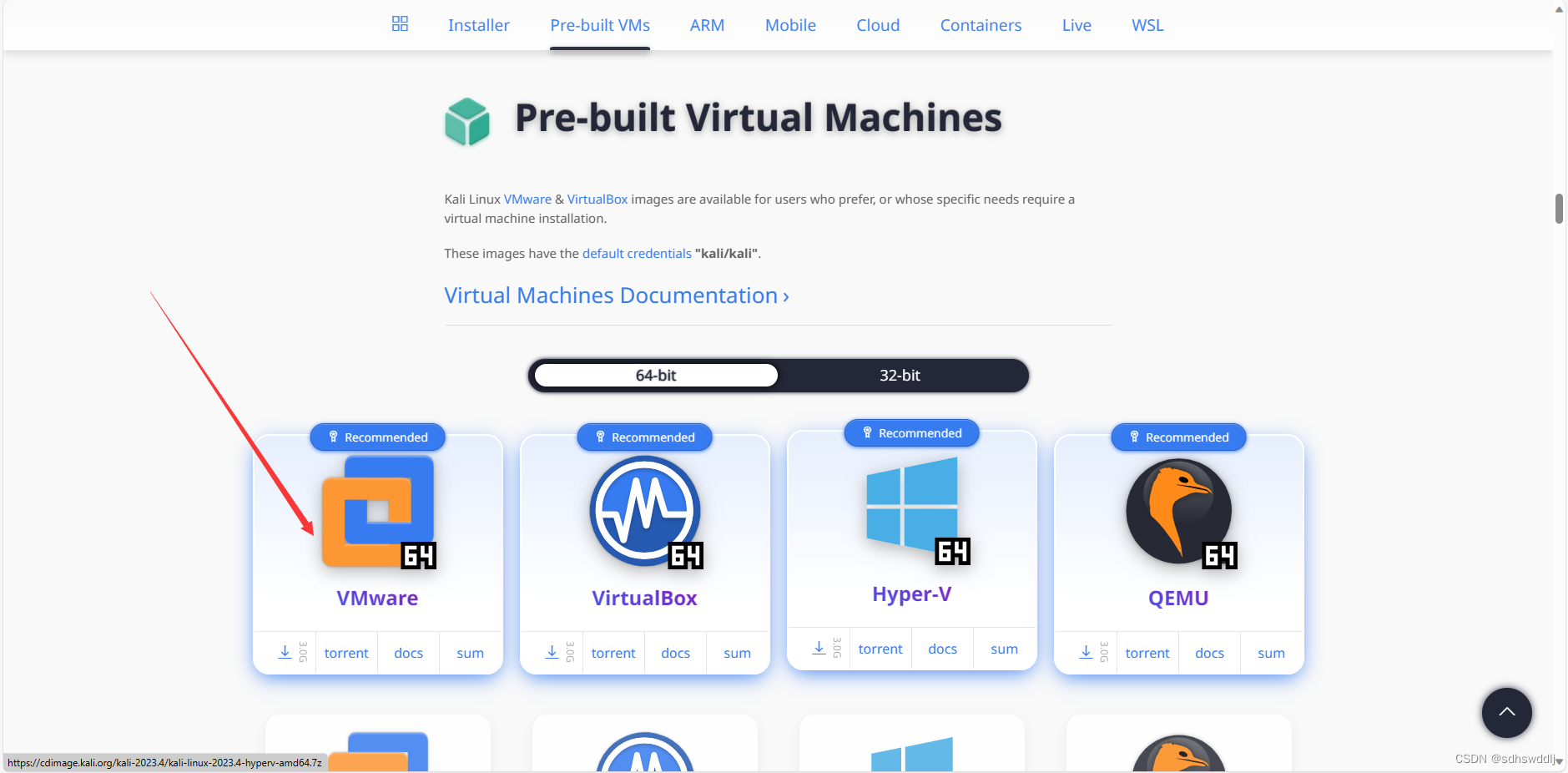This screenshot has width=1568, height=773.
Task: Select the 64-bit toggle option
Action: click(x=656, y=376)
